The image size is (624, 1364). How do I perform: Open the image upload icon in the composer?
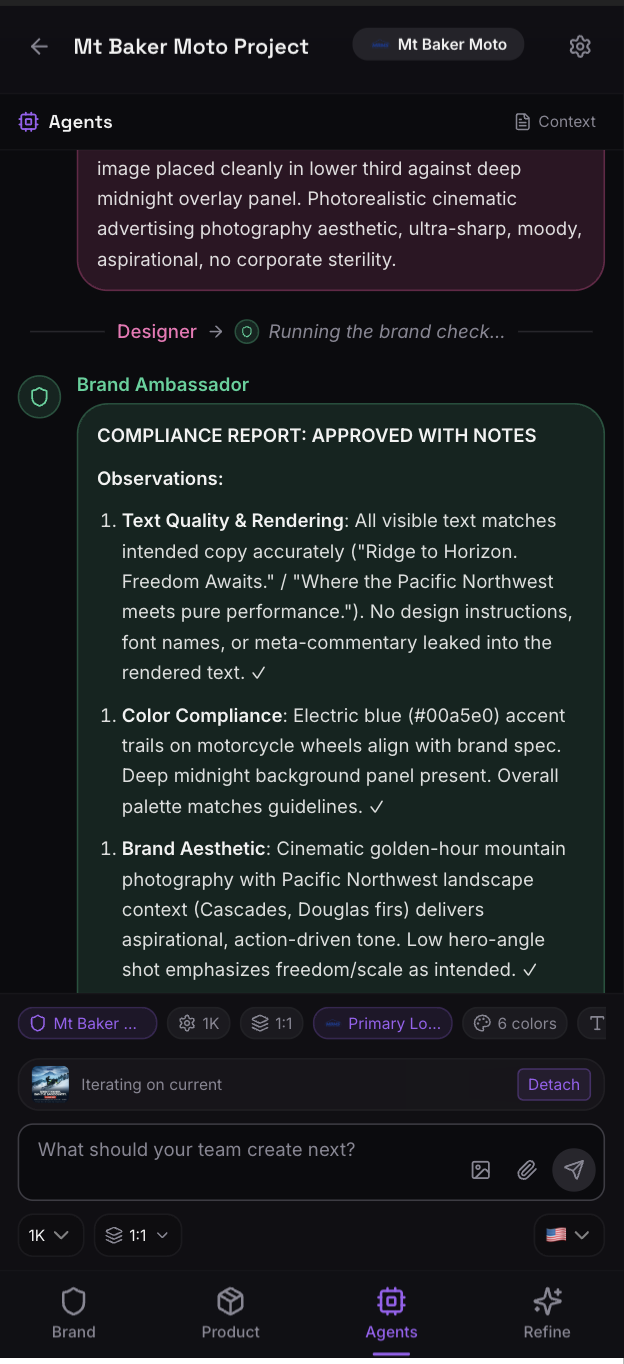click(481, 1169)
